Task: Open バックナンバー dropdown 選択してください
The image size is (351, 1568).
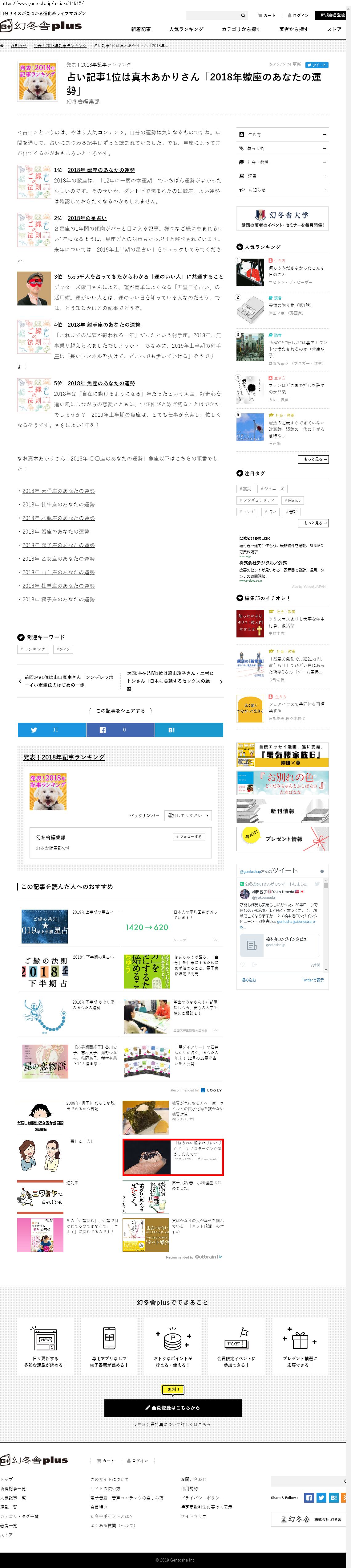Action: 188,815
